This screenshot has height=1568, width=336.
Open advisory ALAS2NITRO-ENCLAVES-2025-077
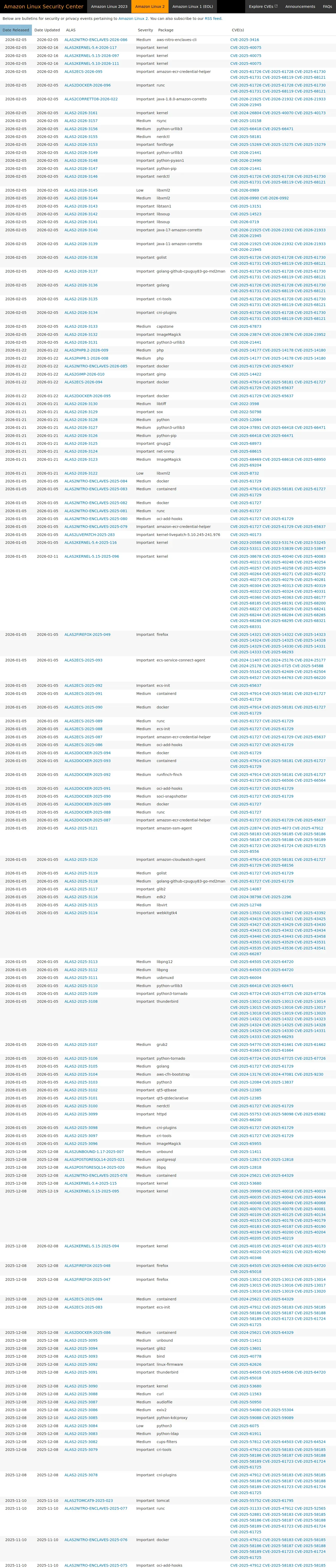[x=96, y=1508]
